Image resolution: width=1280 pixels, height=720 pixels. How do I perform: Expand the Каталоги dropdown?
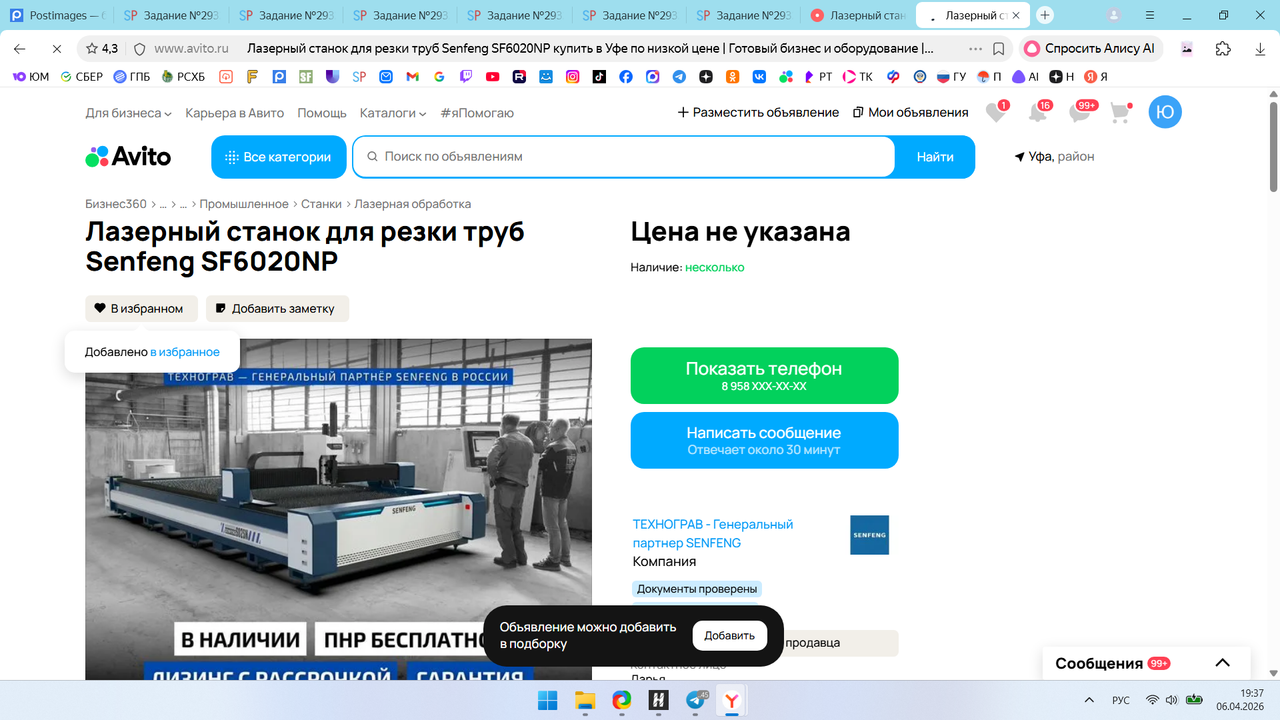[393, 113]
